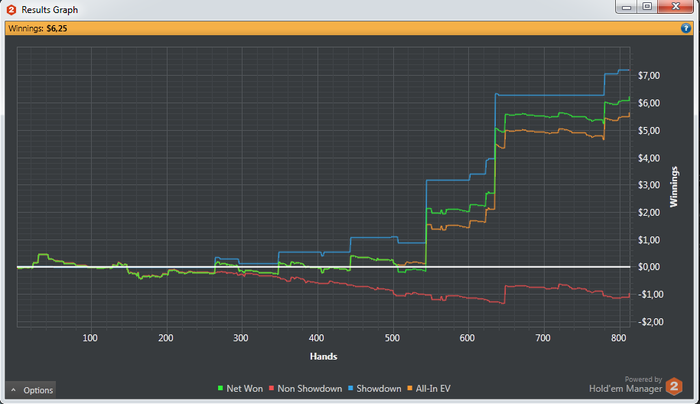Click the -$2,00 axis label
Viewport: 700px width, 404px height.
650,322
